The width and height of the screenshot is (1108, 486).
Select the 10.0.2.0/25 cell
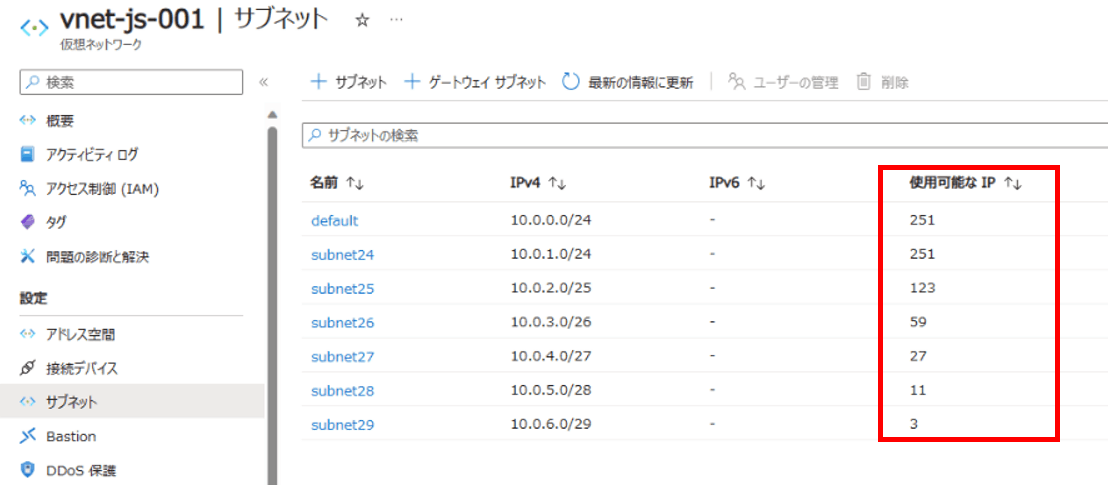pos(550,288)
